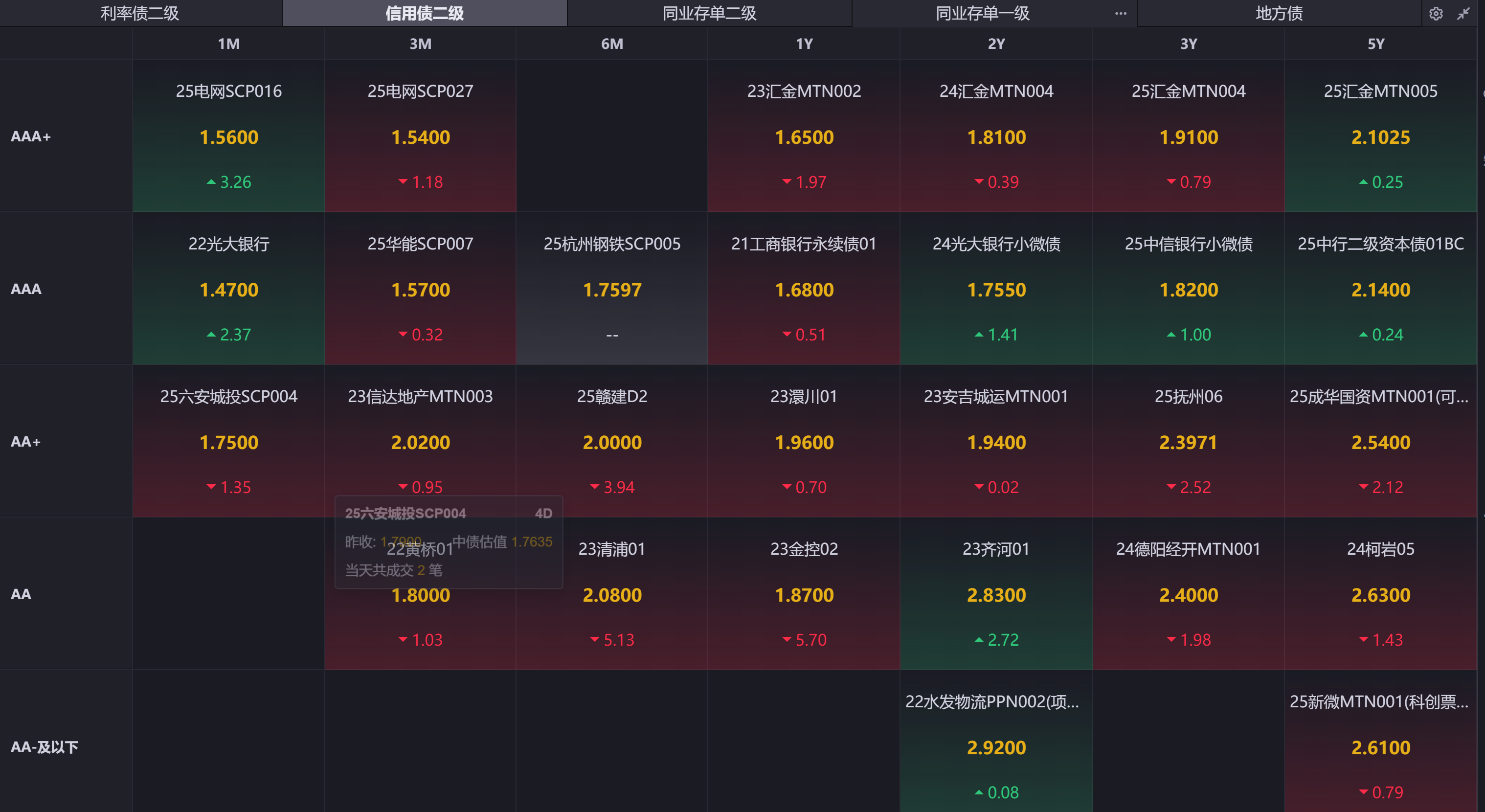The width and height of the screenshot is (1485, 812).
Task: Click the 25六安城投SCP004 tooltip title
Action: (x=405, y=513)
